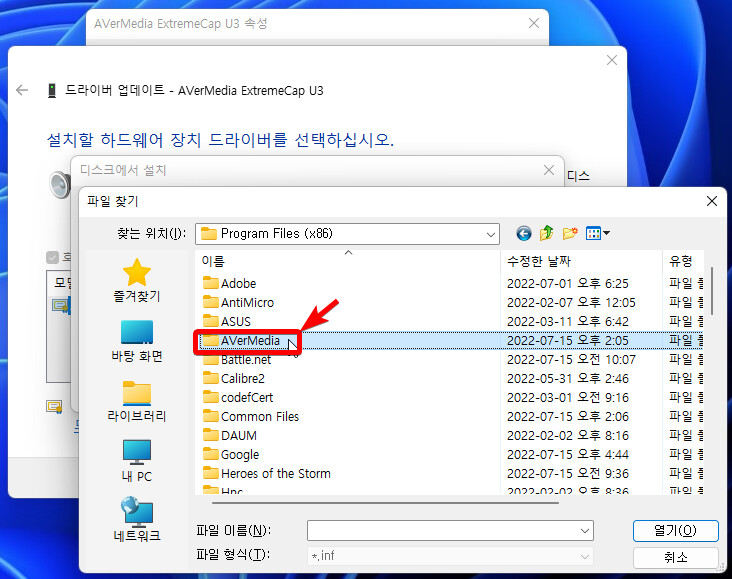Image resolution: width=732 pixels, height=579 pixels.
Task: Close AVerMedia ExtremeCap U3 properties window
Action: [x=534, y=23]
